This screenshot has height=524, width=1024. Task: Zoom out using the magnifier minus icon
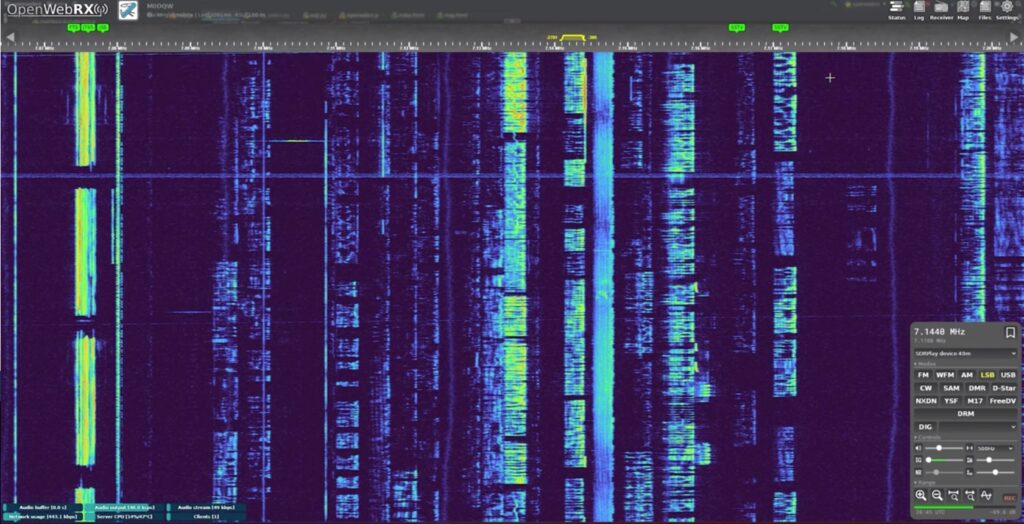coord(937,495)
